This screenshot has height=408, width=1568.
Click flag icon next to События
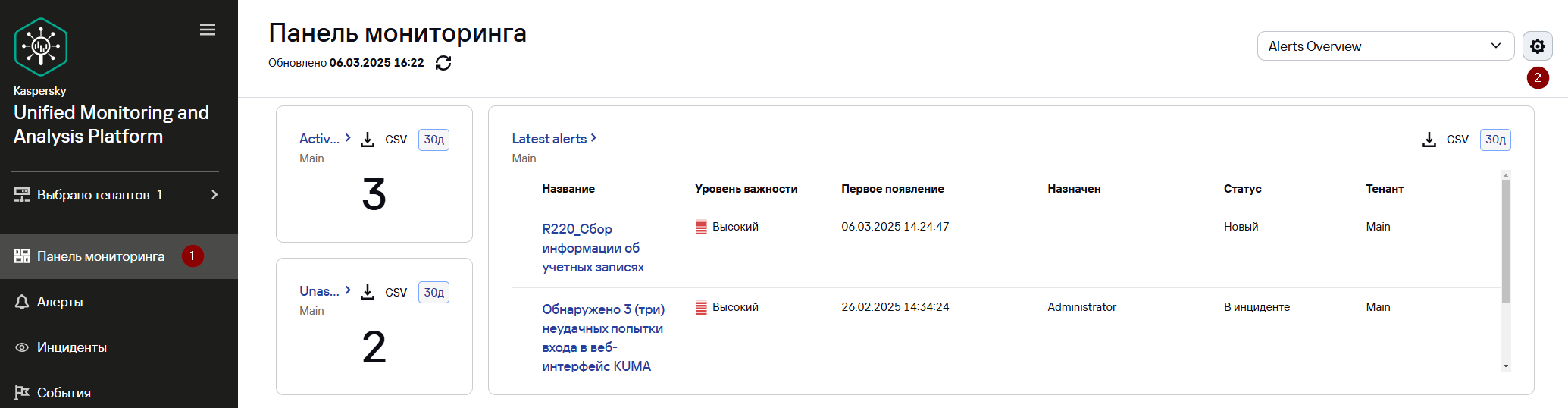pos(22,393)
